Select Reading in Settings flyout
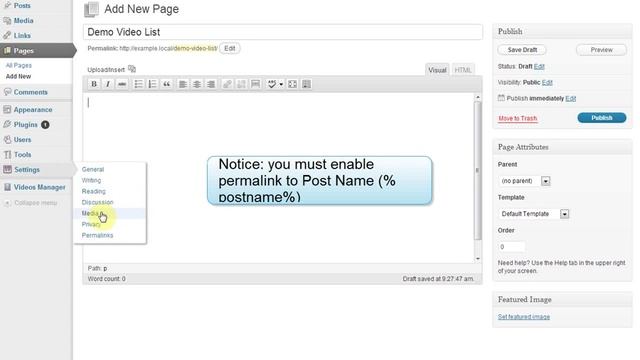The height and width of the screenshot is (360, 640). 93,191
